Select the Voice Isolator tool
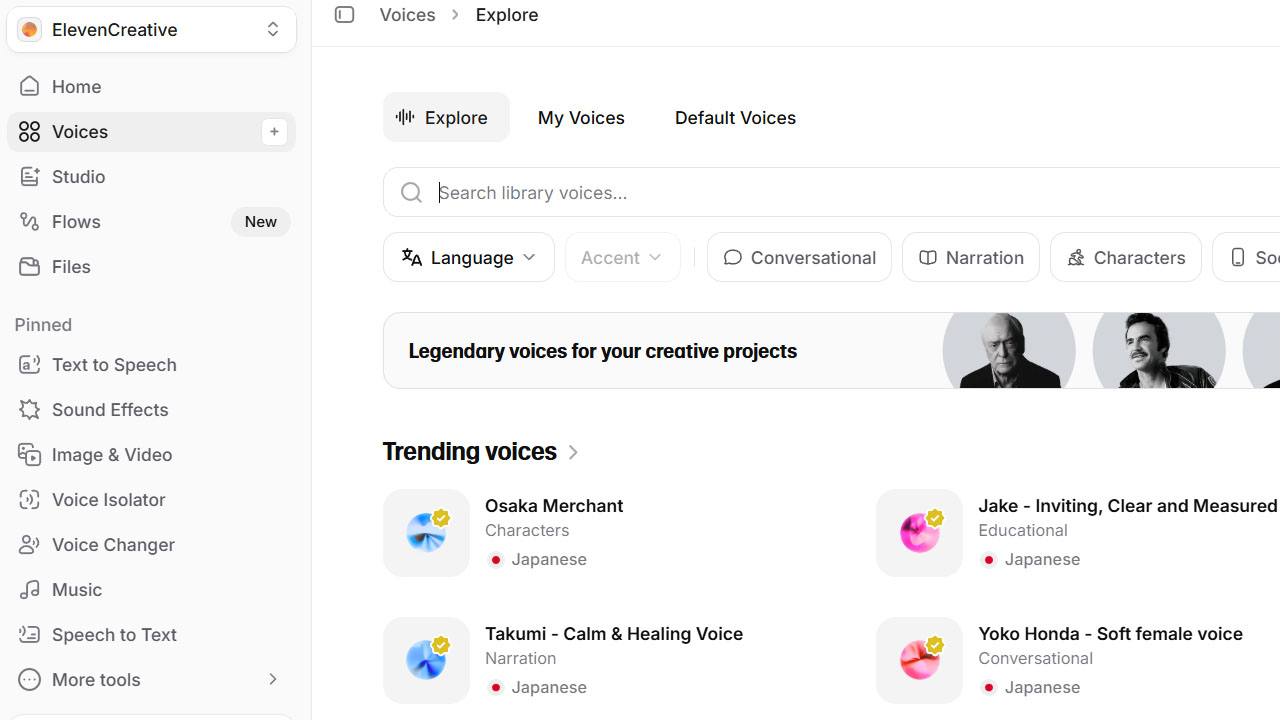This screenshot has height=720, width=1280. point(107,499)
